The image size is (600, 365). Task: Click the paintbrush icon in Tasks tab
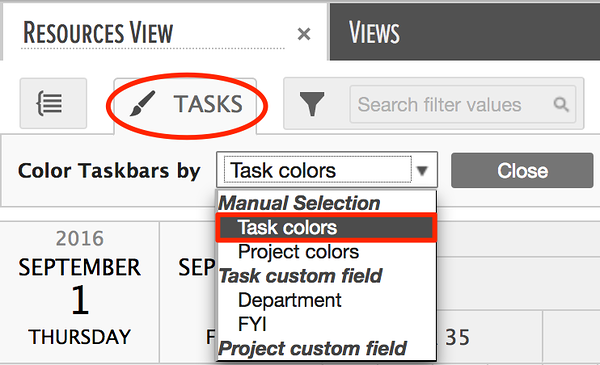coord(142,103)
